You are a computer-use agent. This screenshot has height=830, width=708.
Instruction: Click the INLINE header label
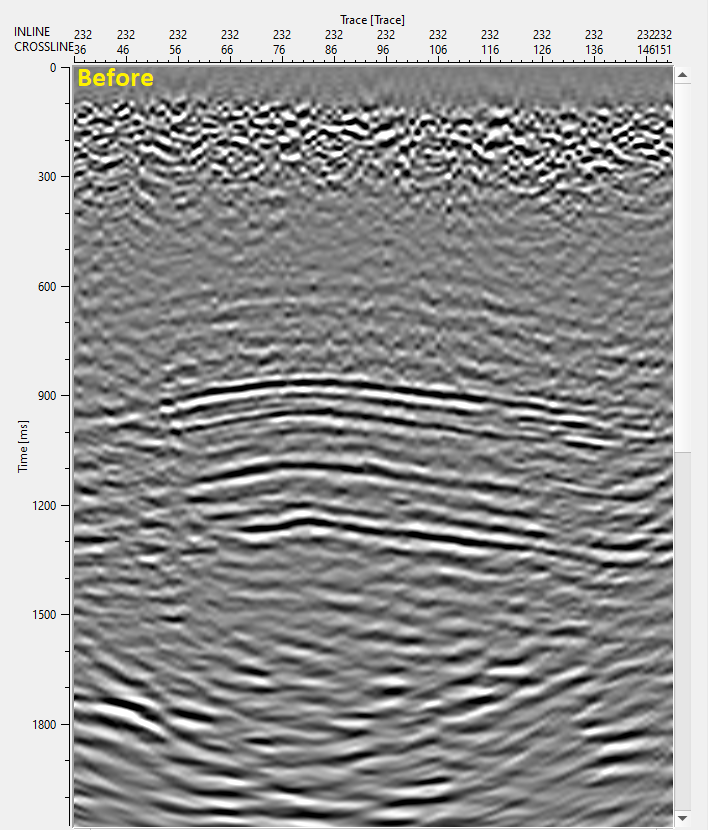[x=32, y=32]
